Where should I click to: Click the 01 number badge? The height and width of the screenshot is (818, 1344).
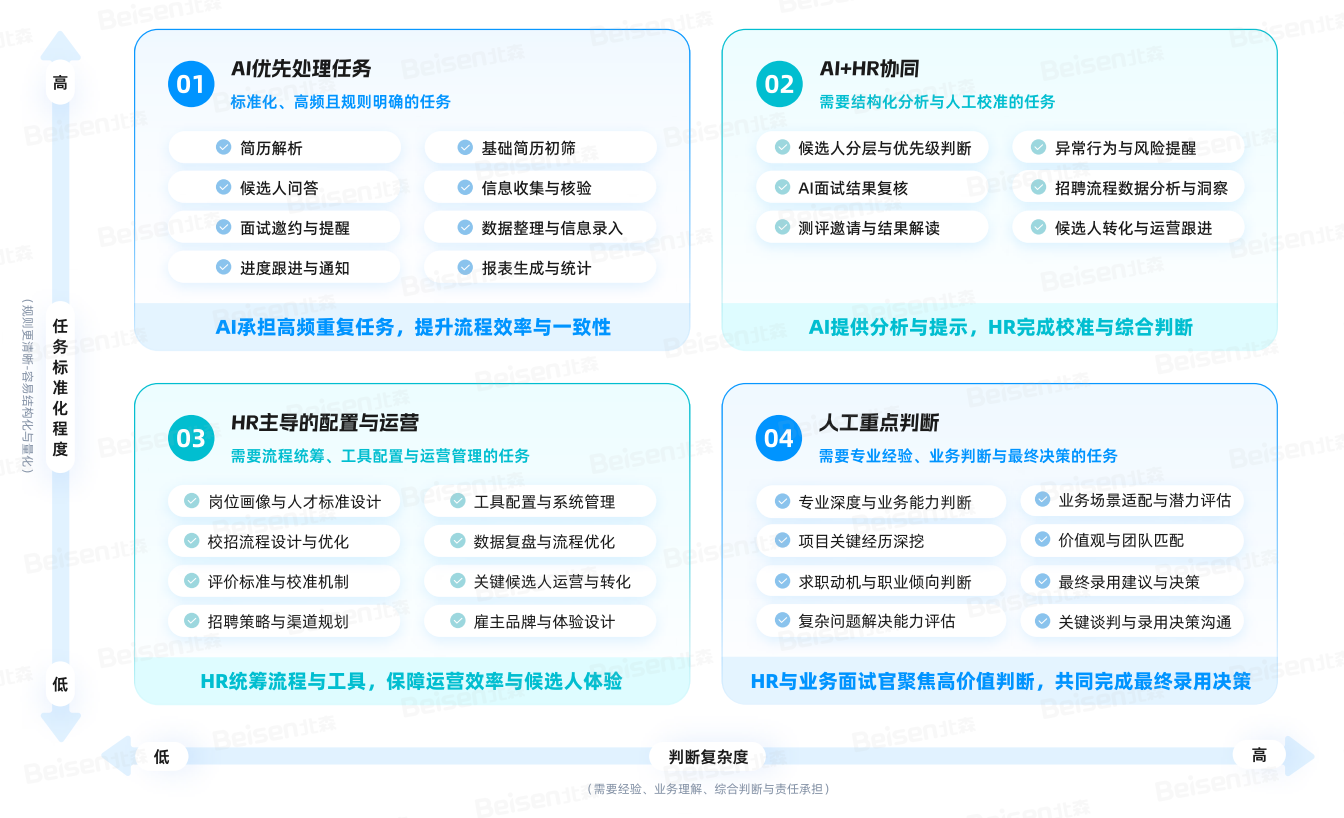(x=191, y=84)
